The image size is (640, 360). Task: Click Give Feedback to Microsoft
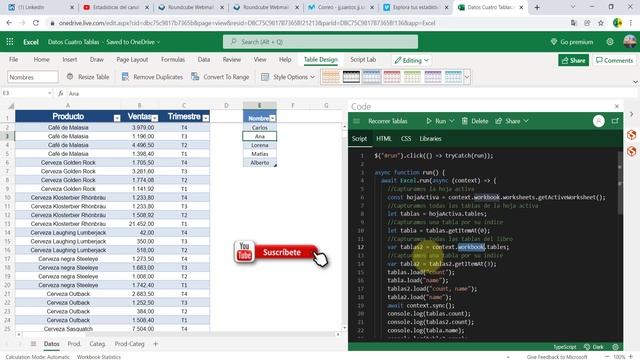click(557, 357)
